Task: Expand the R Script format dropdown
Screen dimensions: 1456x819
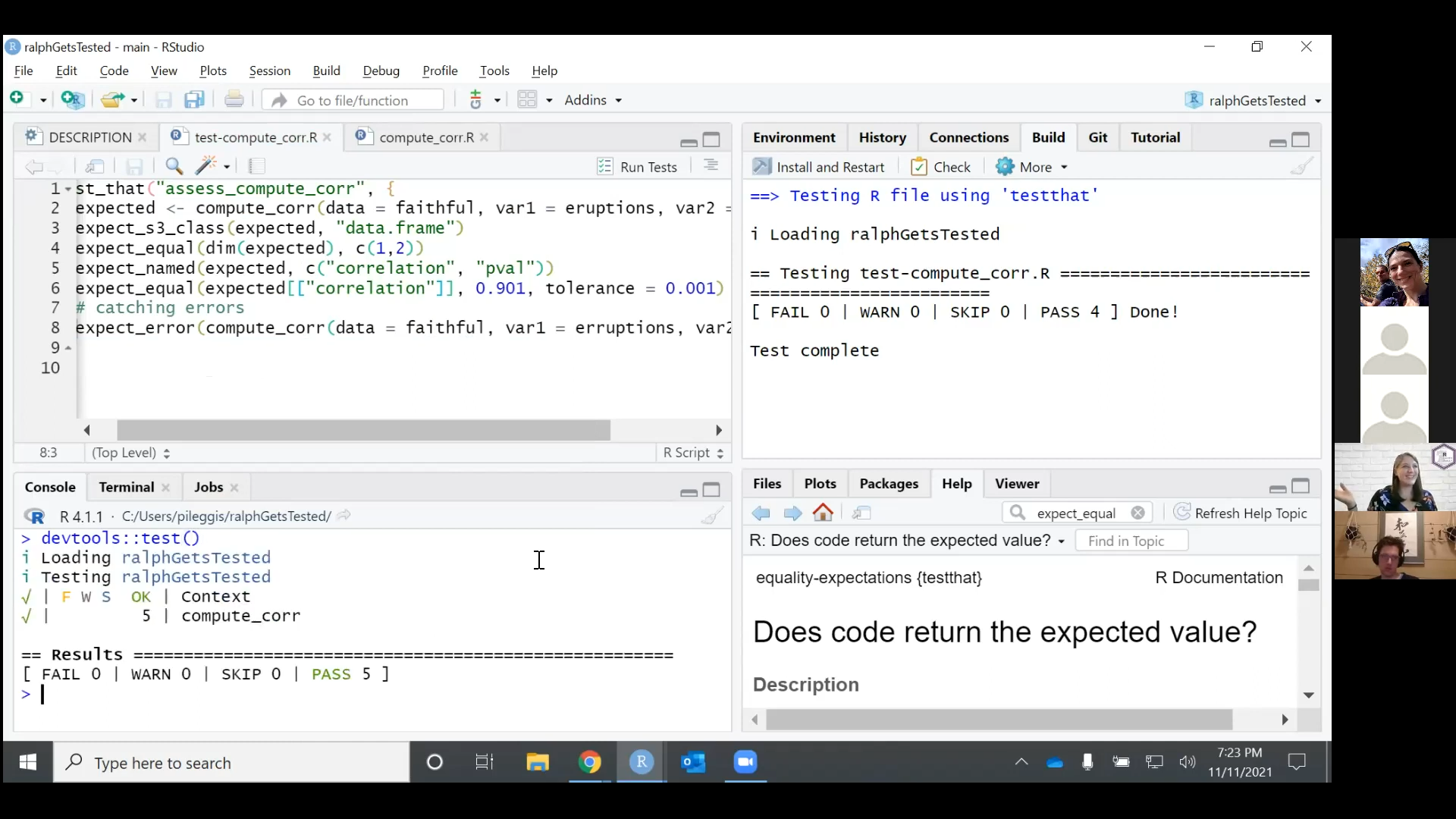Action: [x=694, y=453]
